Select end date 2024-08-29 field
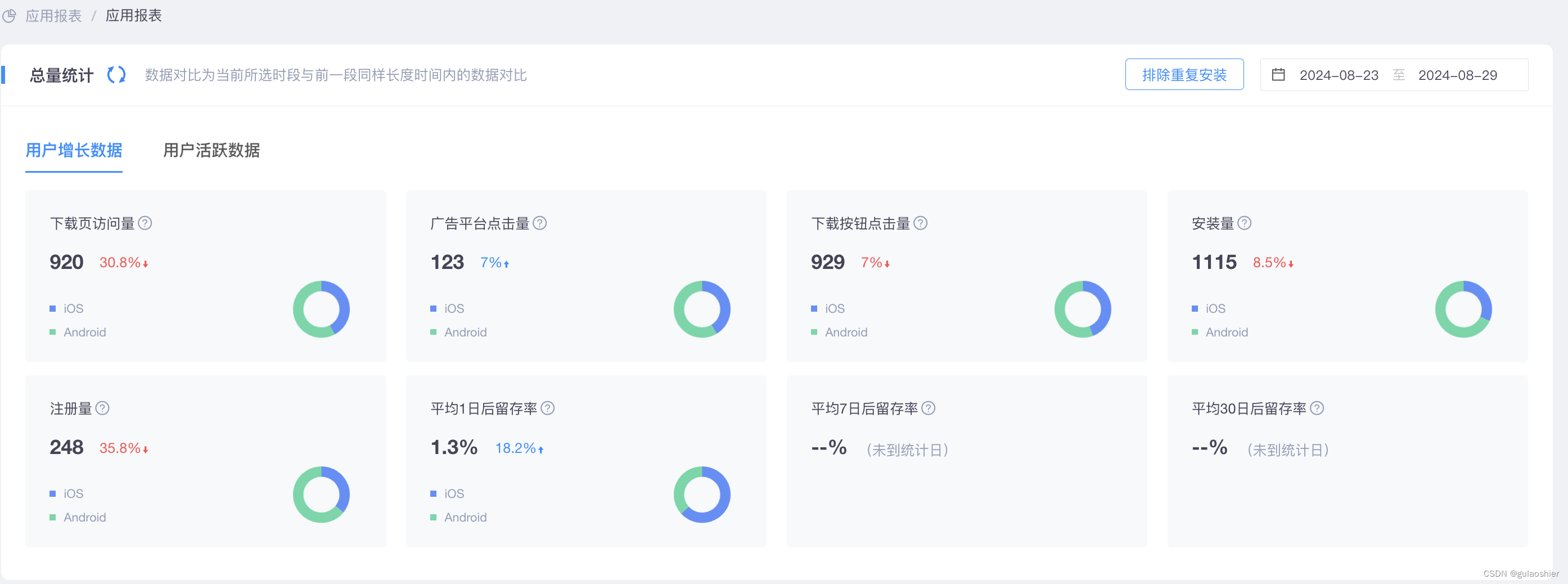 tap(1457, 75)
